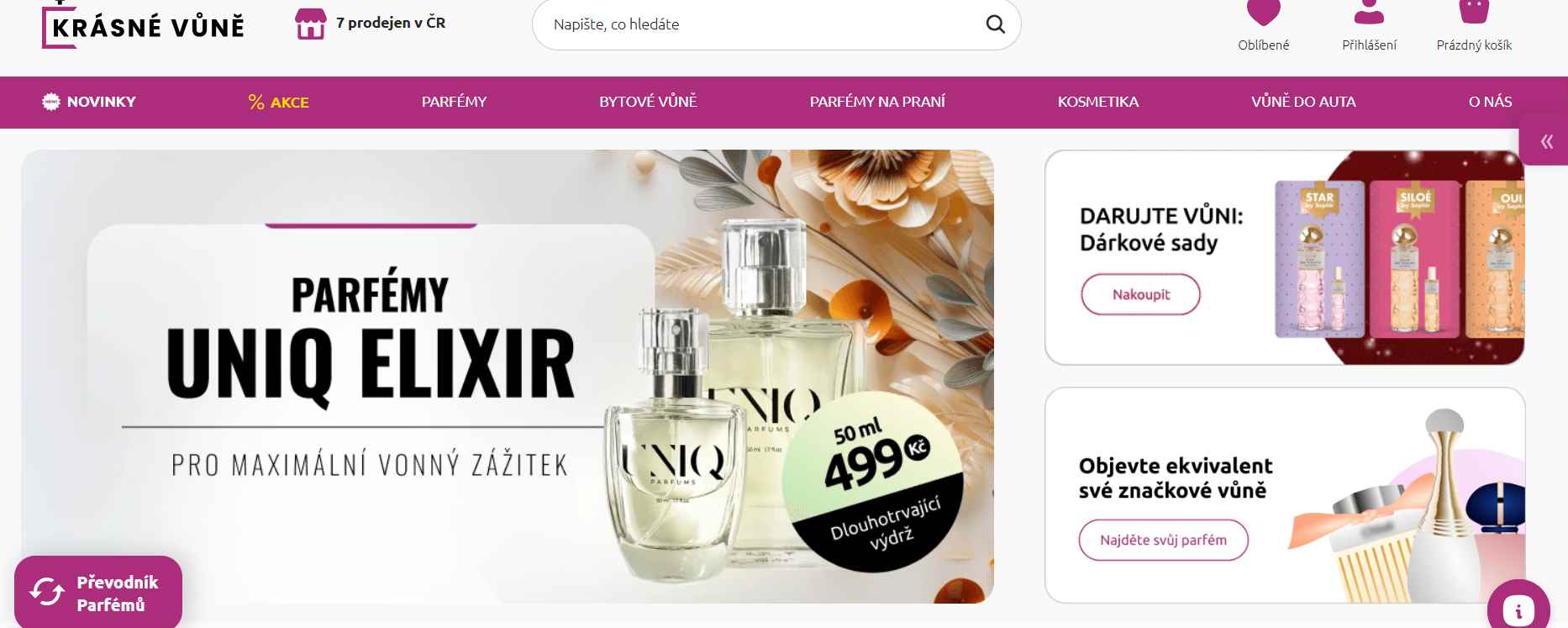Open the KOSMETIKA menu item

[x=1097, y=102]
